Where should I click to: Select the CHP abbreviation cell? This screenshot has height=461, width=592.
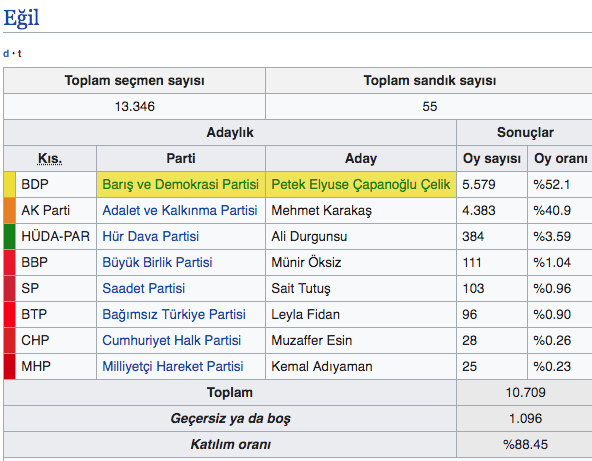[x=56, y=341]
